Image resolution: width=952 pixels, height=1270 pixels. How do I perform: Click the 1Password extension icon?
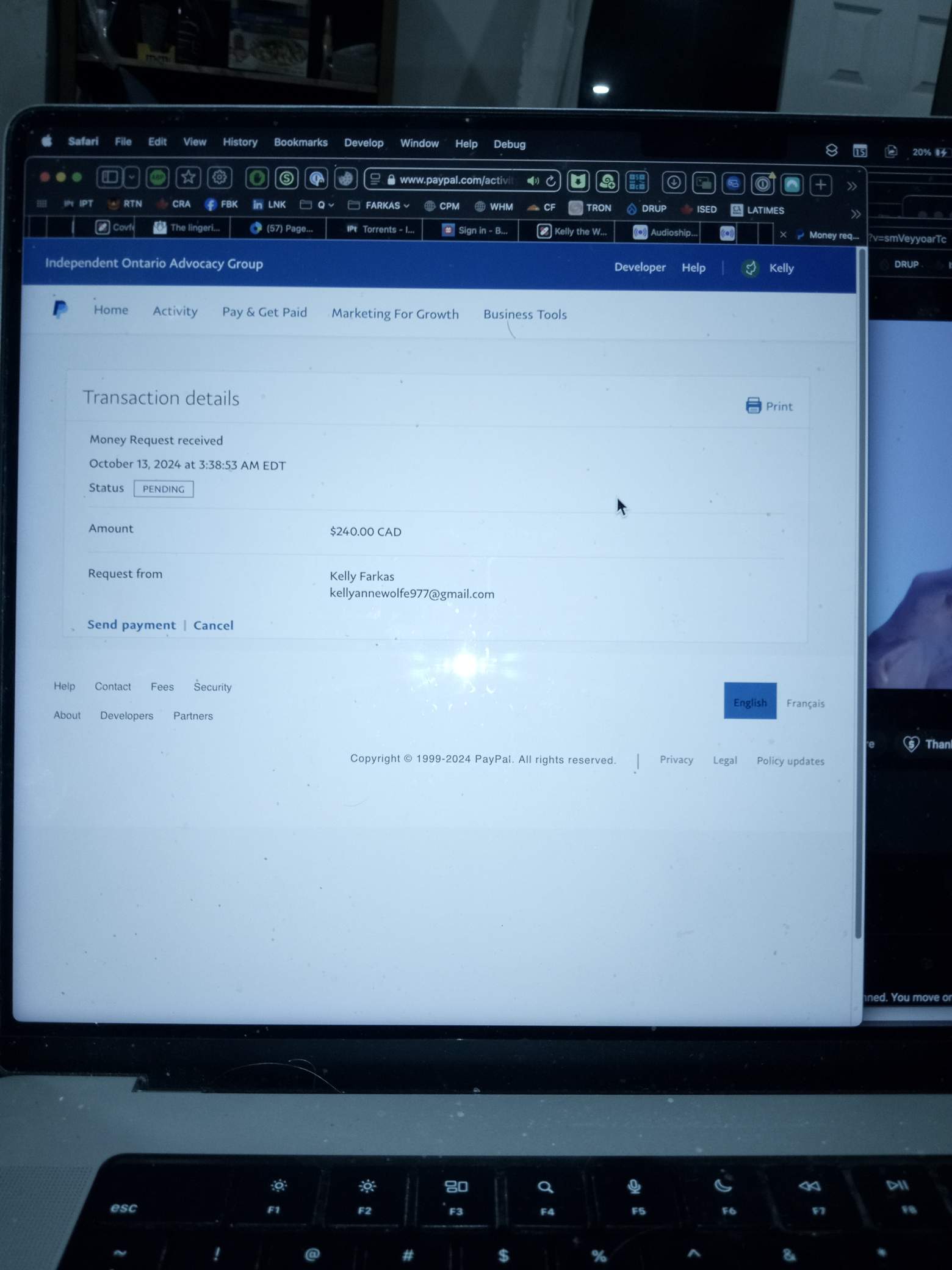[x=762, y=183]
